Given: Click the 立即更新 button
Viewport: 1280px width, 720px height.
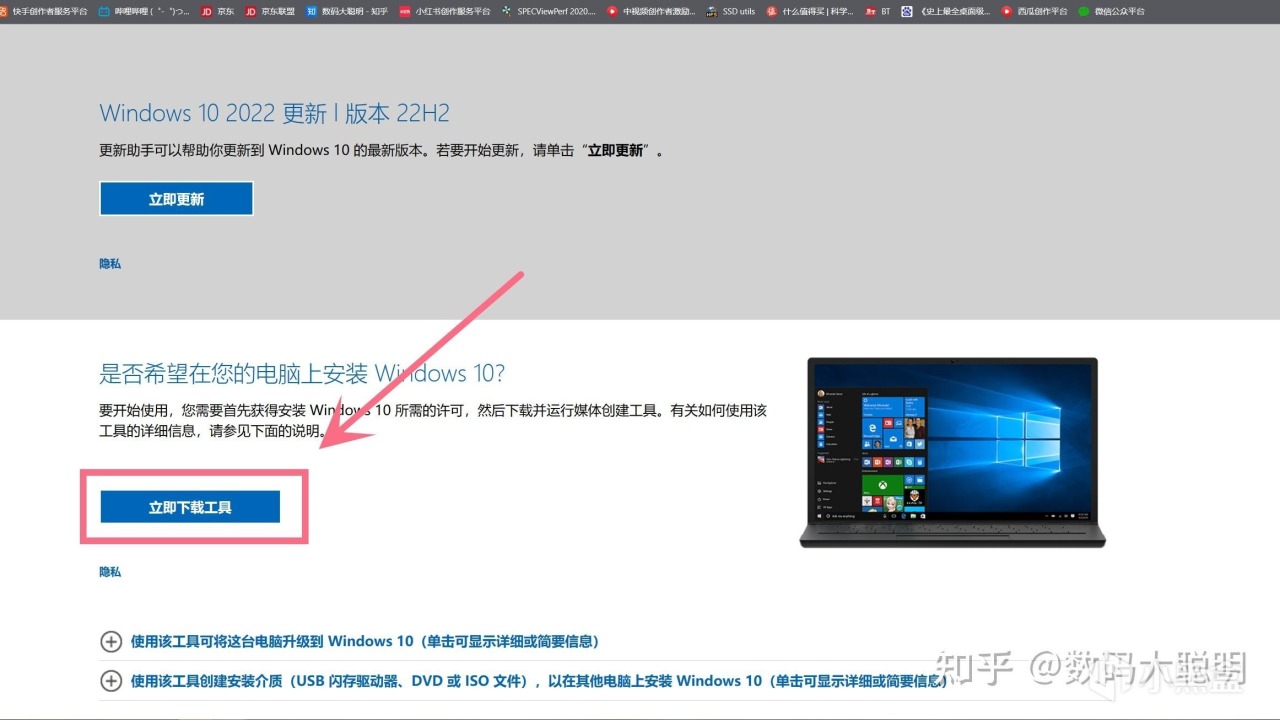Looking at the screenshot, I should 176,199.
